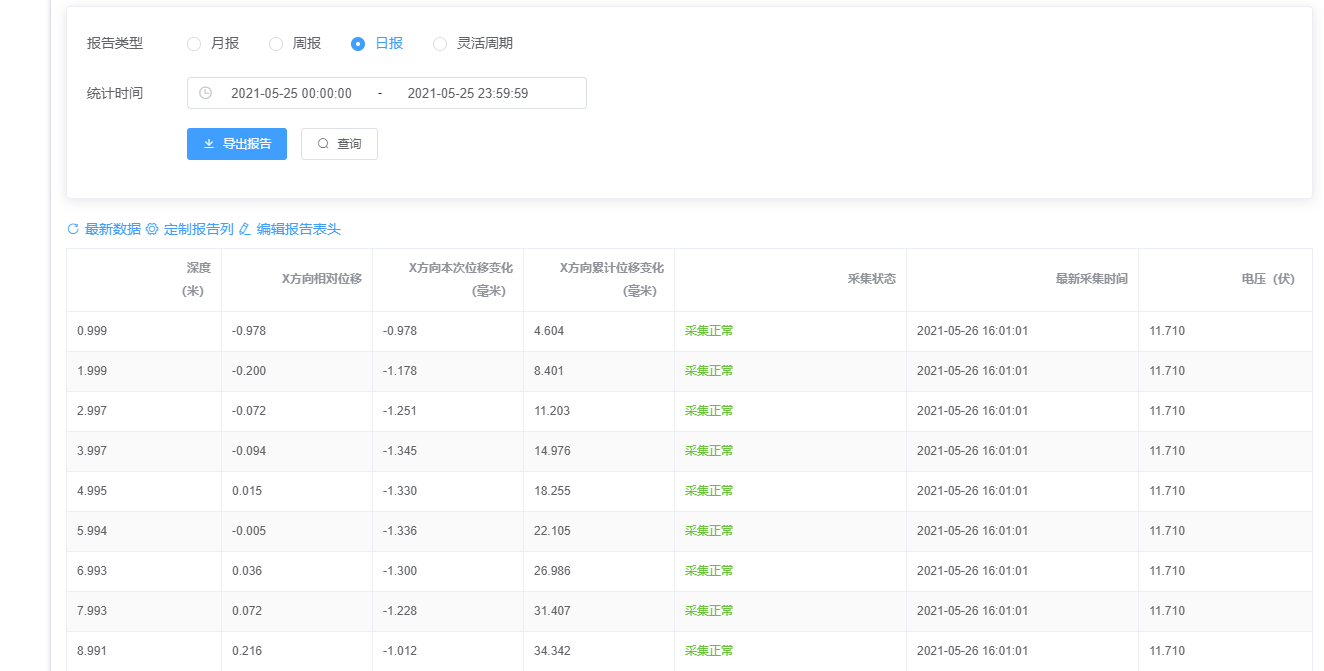Click start time 2021-05-25 00:00:00

[x=291, y=93]
